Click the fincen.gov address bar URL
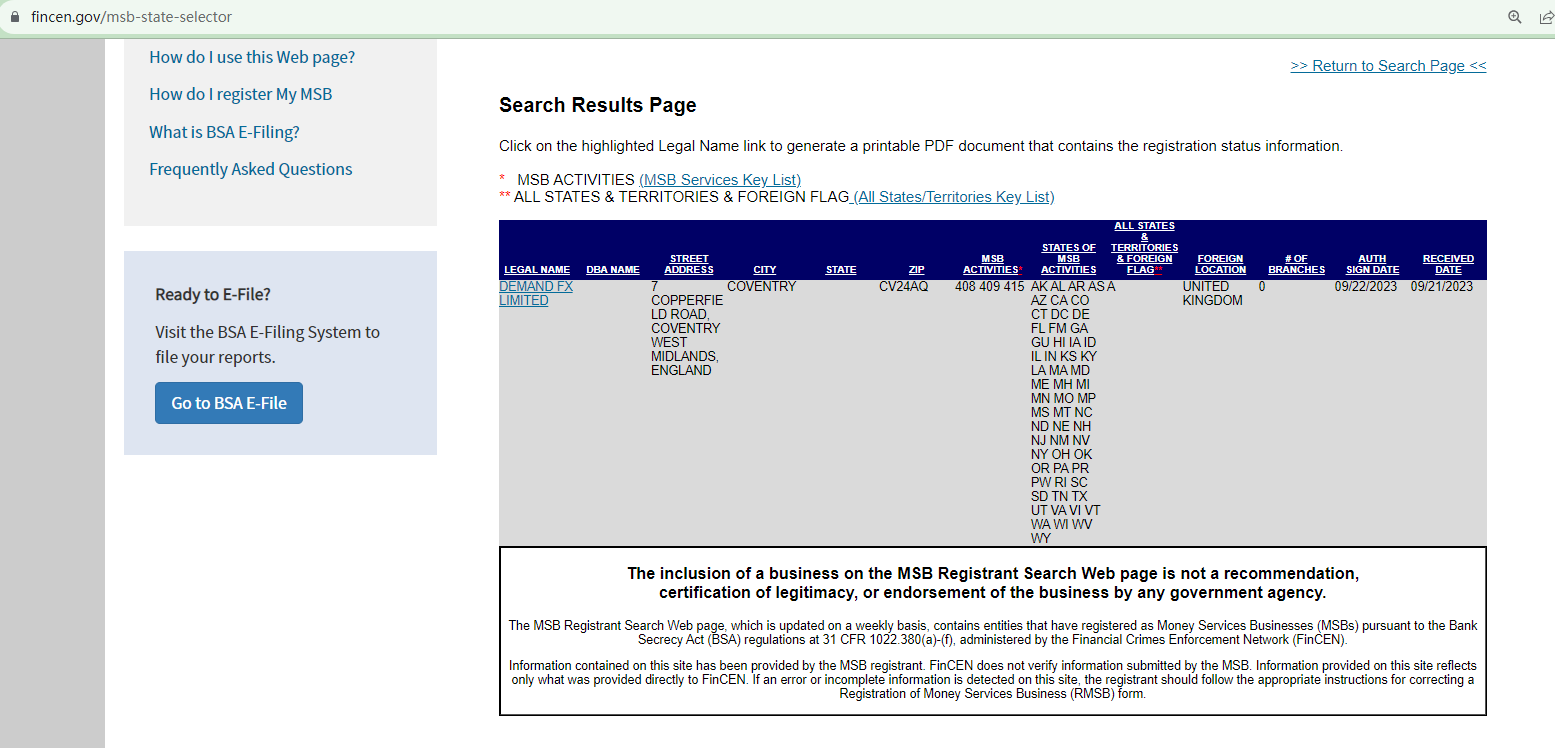Viewport: 1555px width, 748px height. pyautogui.click(x=131, y=17)
